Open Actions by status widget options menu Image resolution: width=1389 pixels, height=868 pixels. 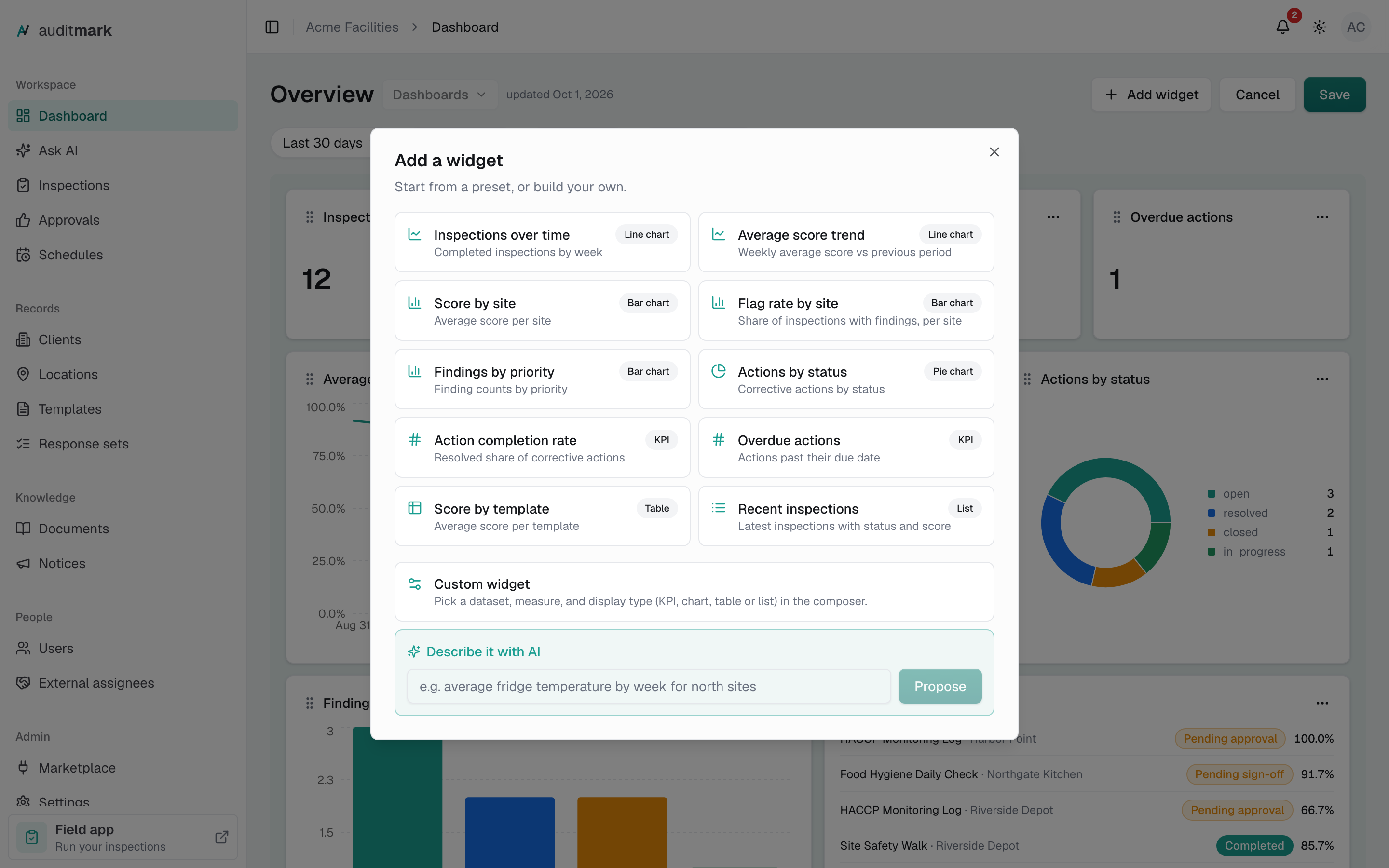pyautogui.click(x=1322, y=379)
